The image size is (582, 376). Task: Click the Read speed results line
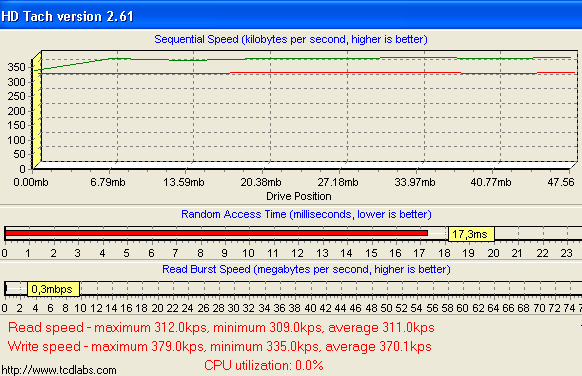point(221,328)
